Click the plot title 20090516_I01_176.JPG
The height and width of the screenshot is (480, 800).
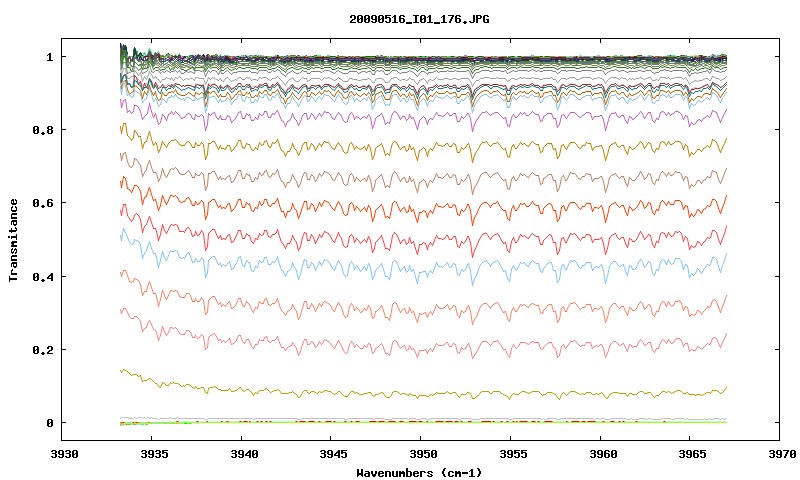tap(419, 19)
